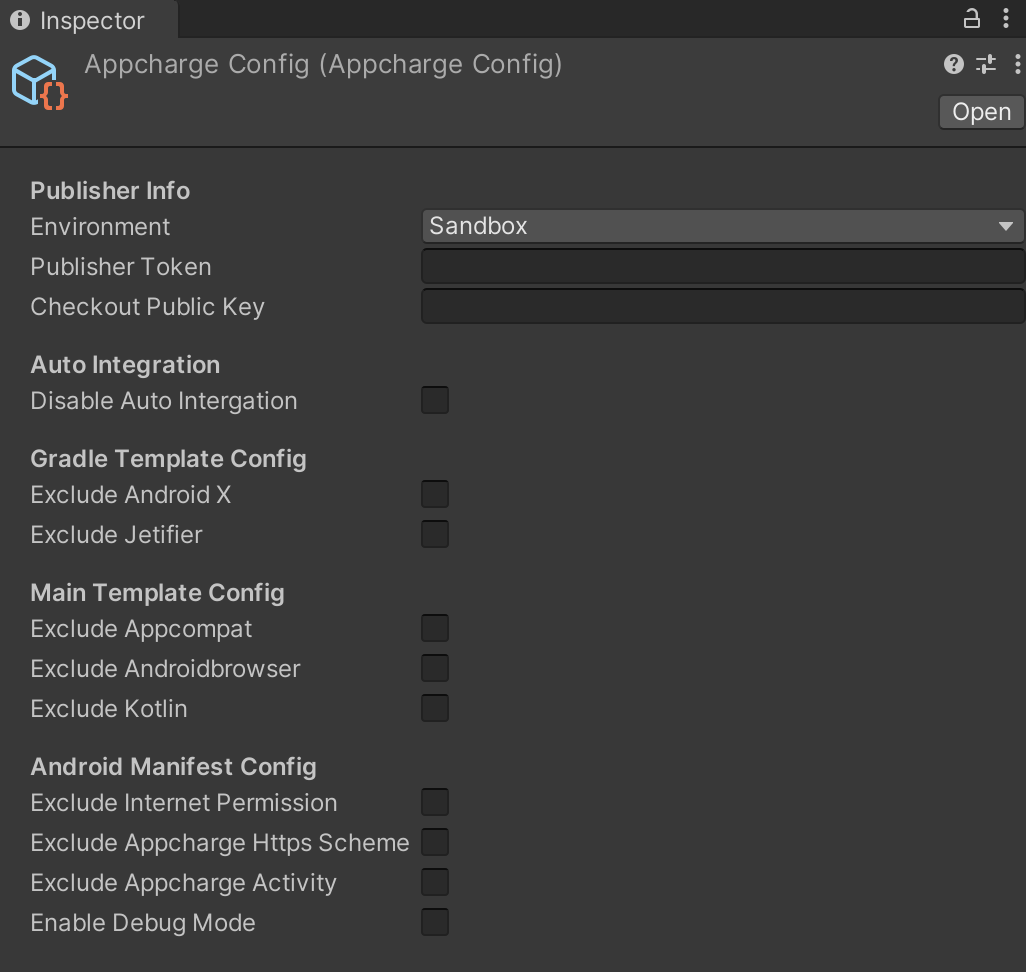The image size is (1026, 972).
Task: Check the Exclude Internet Permission checkbox
Action: tap(435, 802)
